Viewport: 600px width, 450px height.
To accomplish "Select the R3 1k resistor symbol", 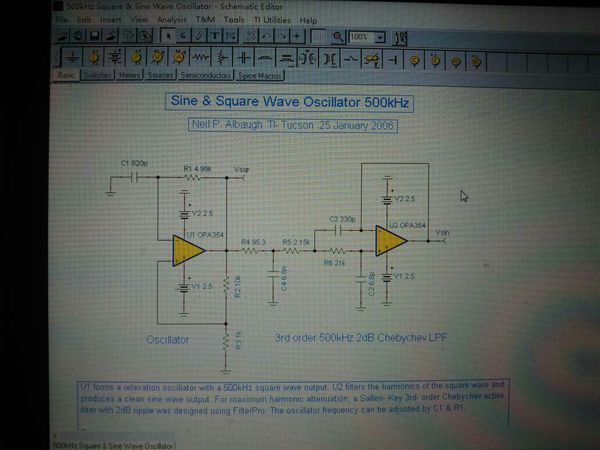I will pos(226,343).
